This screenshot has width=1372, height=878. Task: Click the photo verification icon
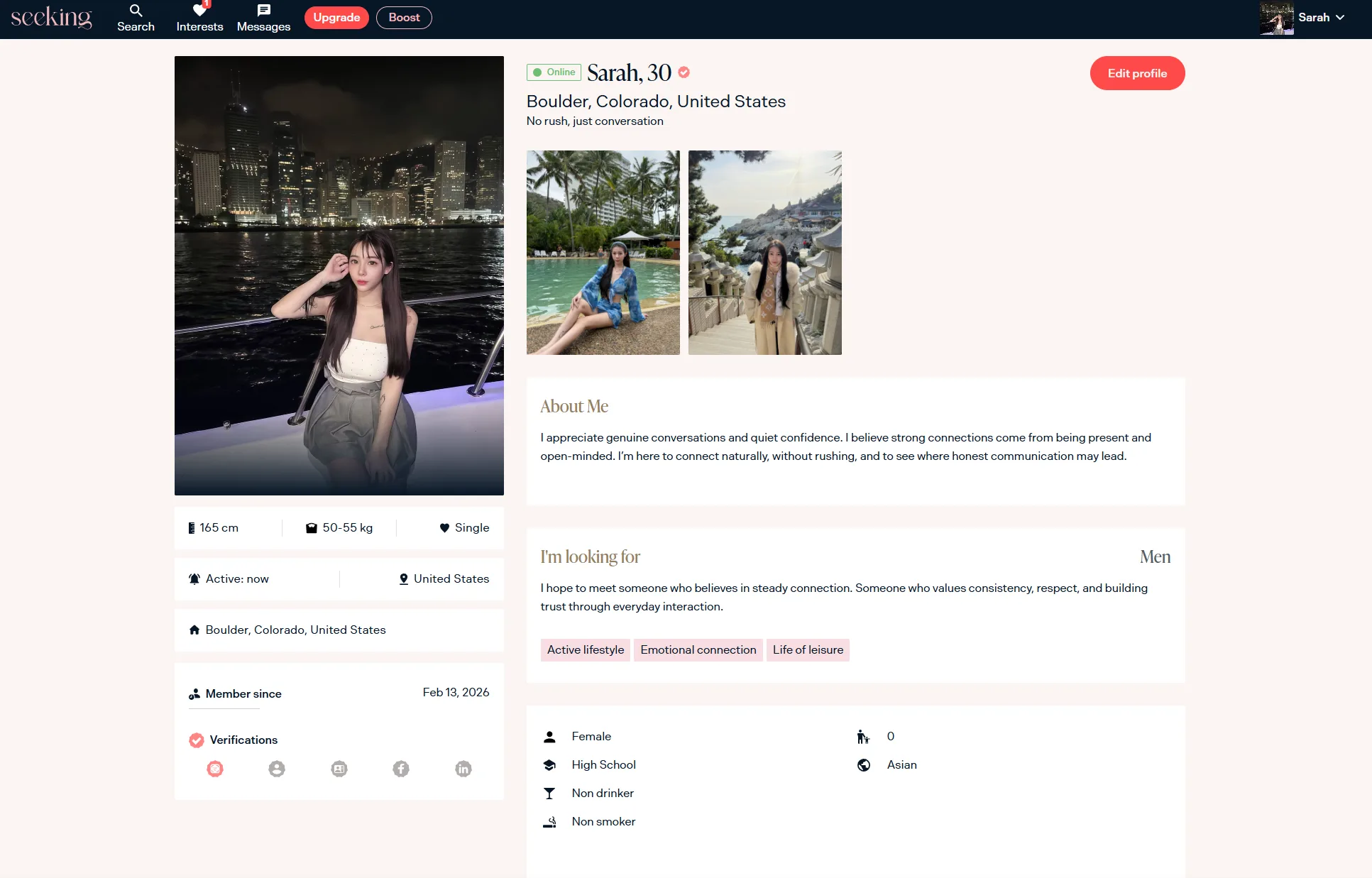point(215,769)
